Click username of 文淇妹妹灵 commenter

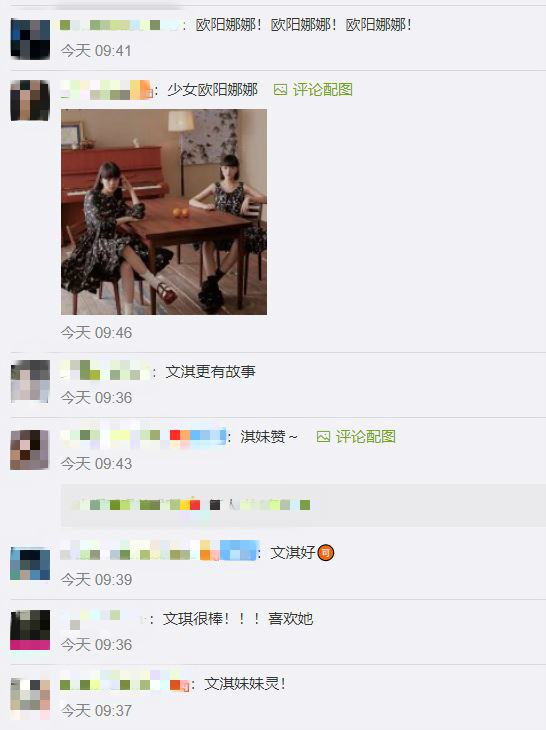coord(124,684)
